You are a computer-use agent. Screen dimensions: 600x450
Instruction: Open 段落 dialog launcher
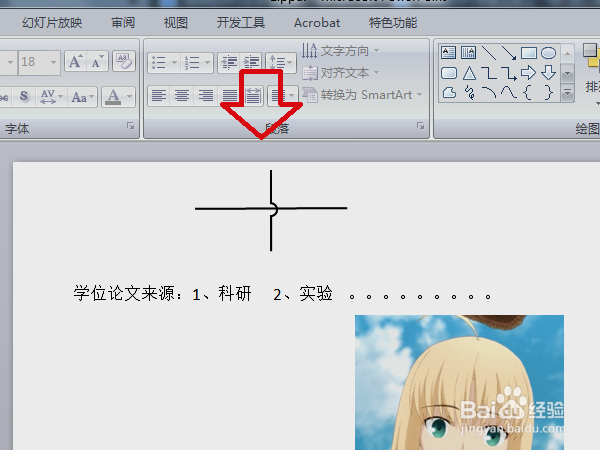pos(420,126)
